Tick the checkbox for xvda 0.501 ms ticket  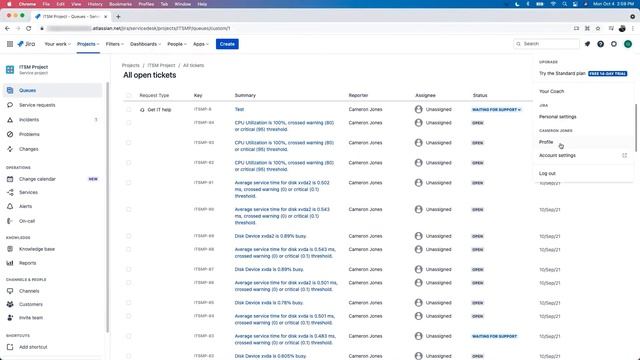pyautogui.click(x=129, y=316)
